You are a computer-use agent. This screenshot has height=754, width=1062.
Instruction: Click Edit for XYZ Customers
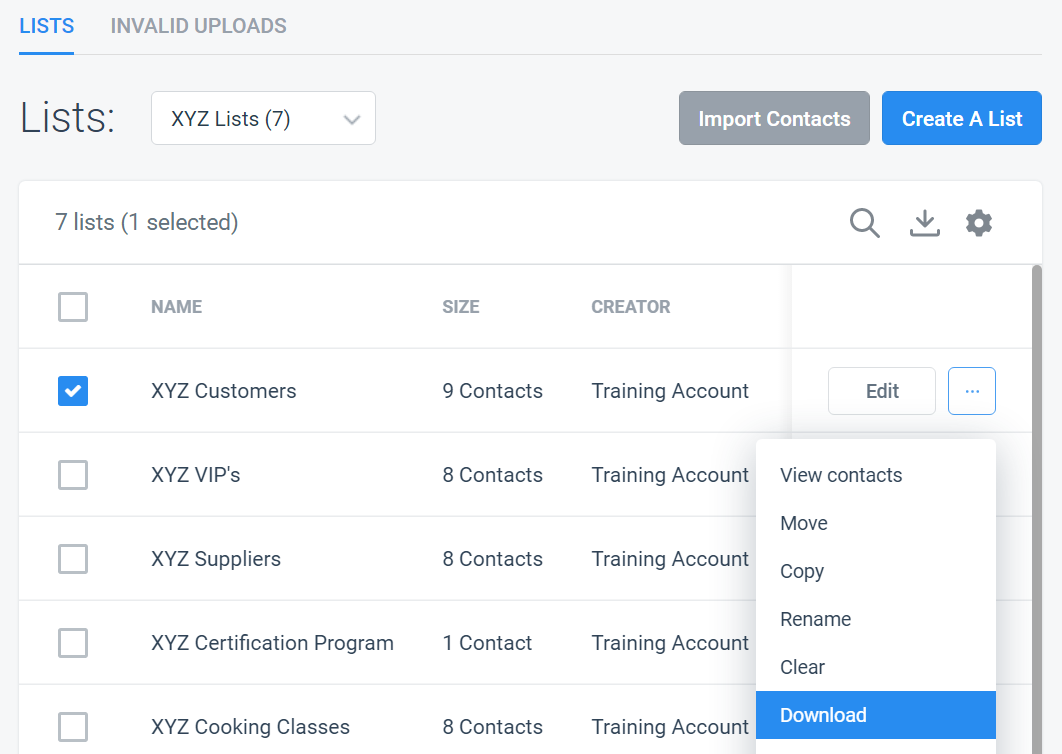tap(882, 391)
